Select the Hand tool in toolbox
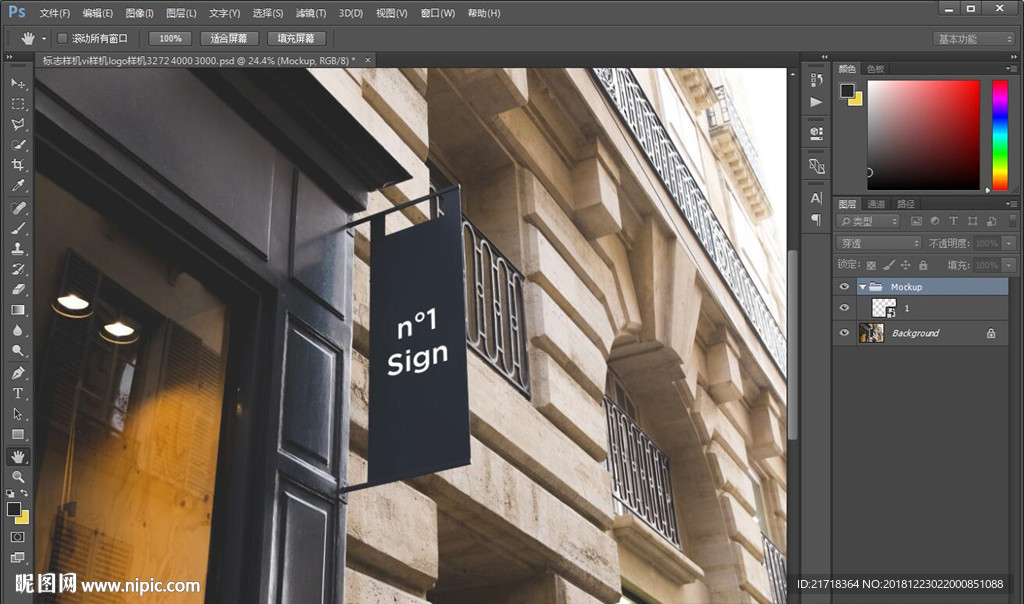 point(18,456)
